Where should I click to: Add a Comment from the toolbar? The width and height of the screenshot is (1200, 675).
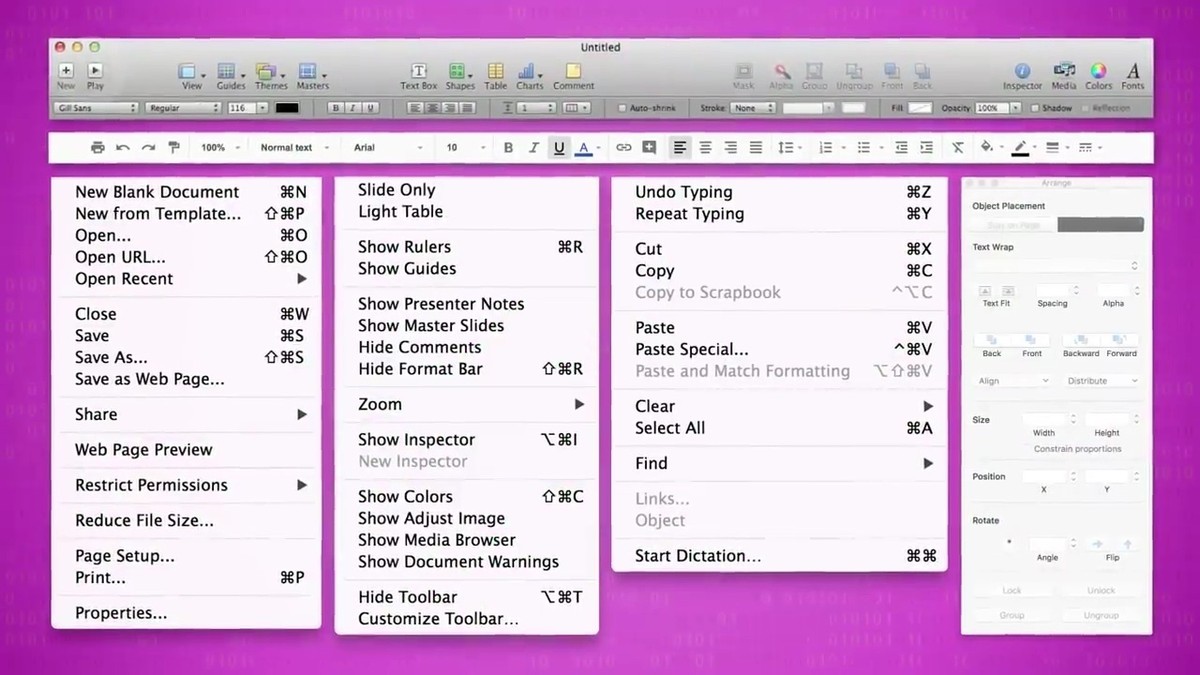pos(573,72)
